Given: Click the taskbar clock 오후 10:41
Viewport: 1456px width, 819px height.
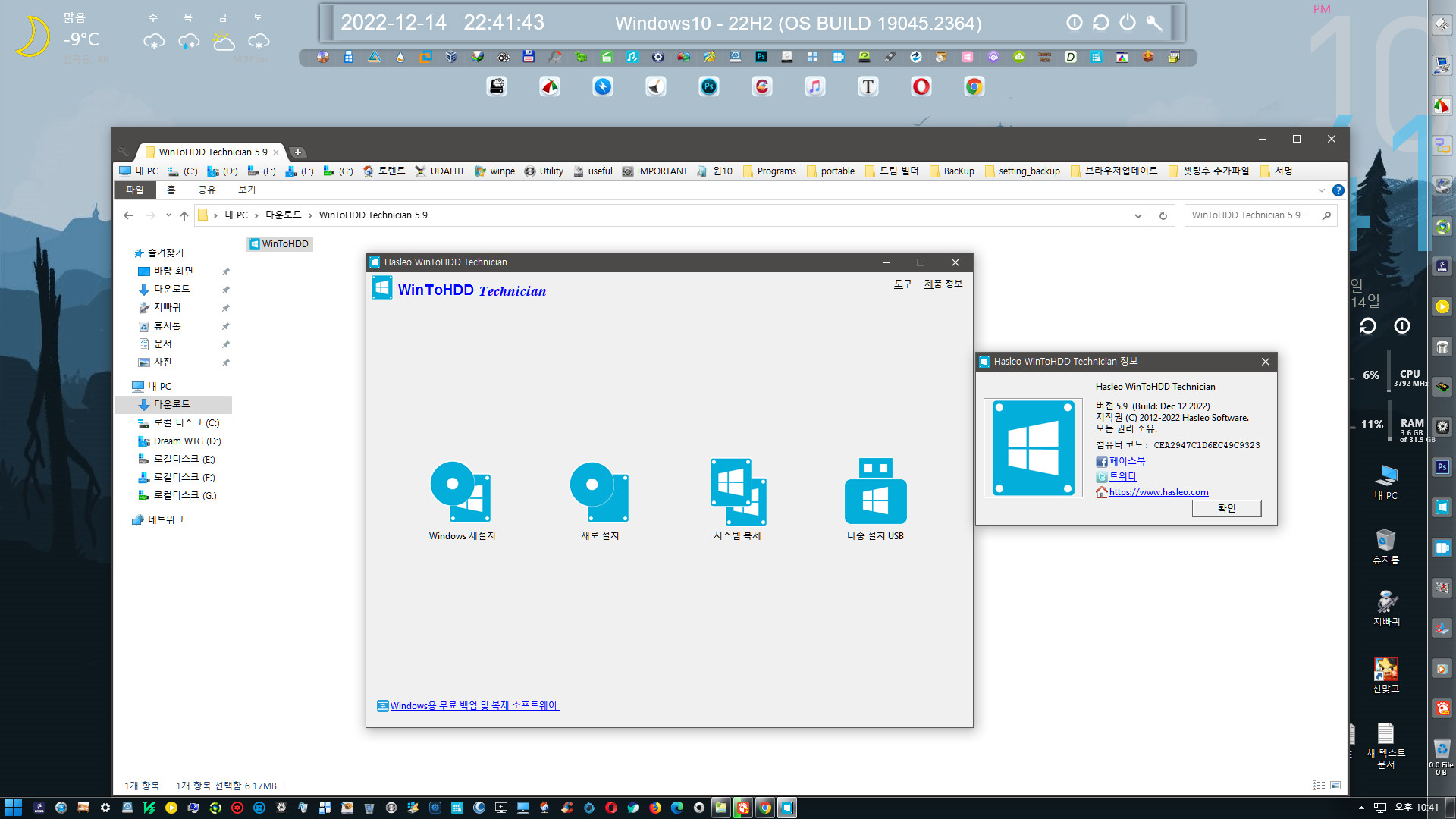Looking at the screenshot, I should coord(1417,808).
